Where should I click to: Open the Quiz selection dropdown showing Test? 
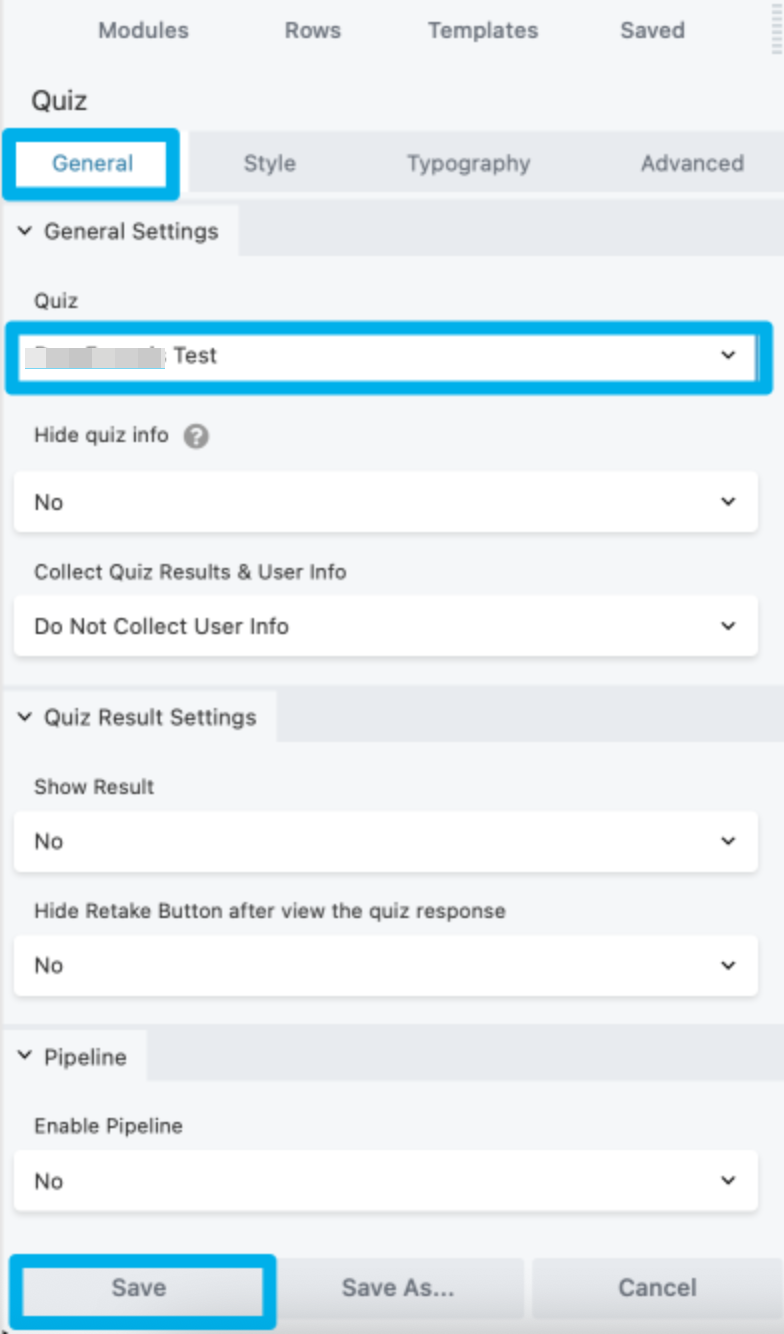[x=390, y=356]
